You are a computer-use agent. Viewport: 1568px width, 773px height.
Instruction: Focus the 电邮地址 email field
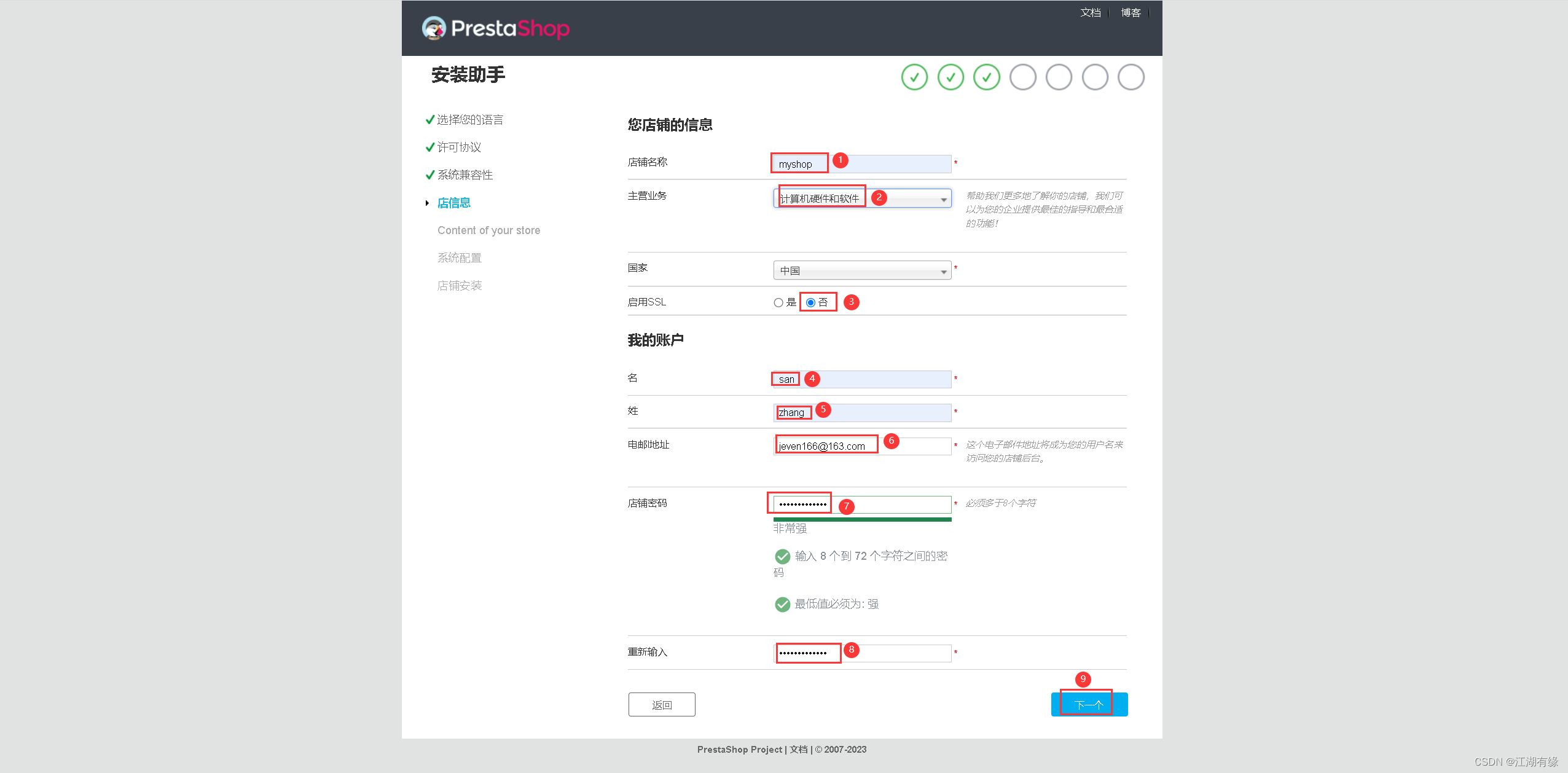click(862, 446)
